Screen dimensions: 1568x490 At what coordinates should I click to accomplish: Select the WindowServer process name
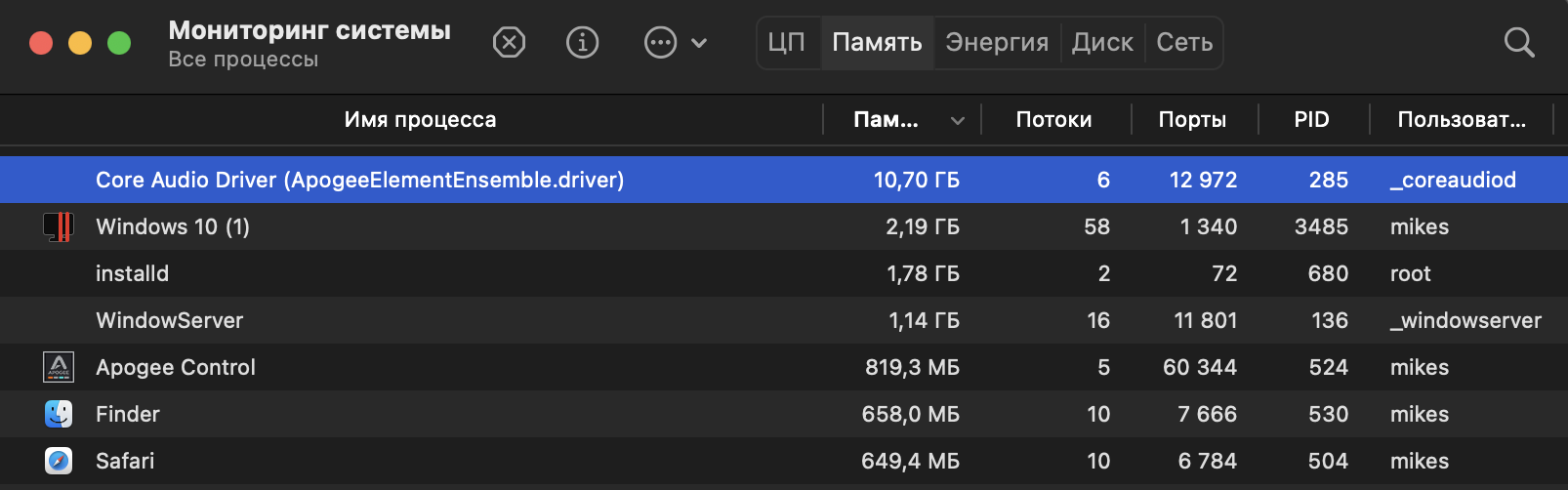[170, 320]
